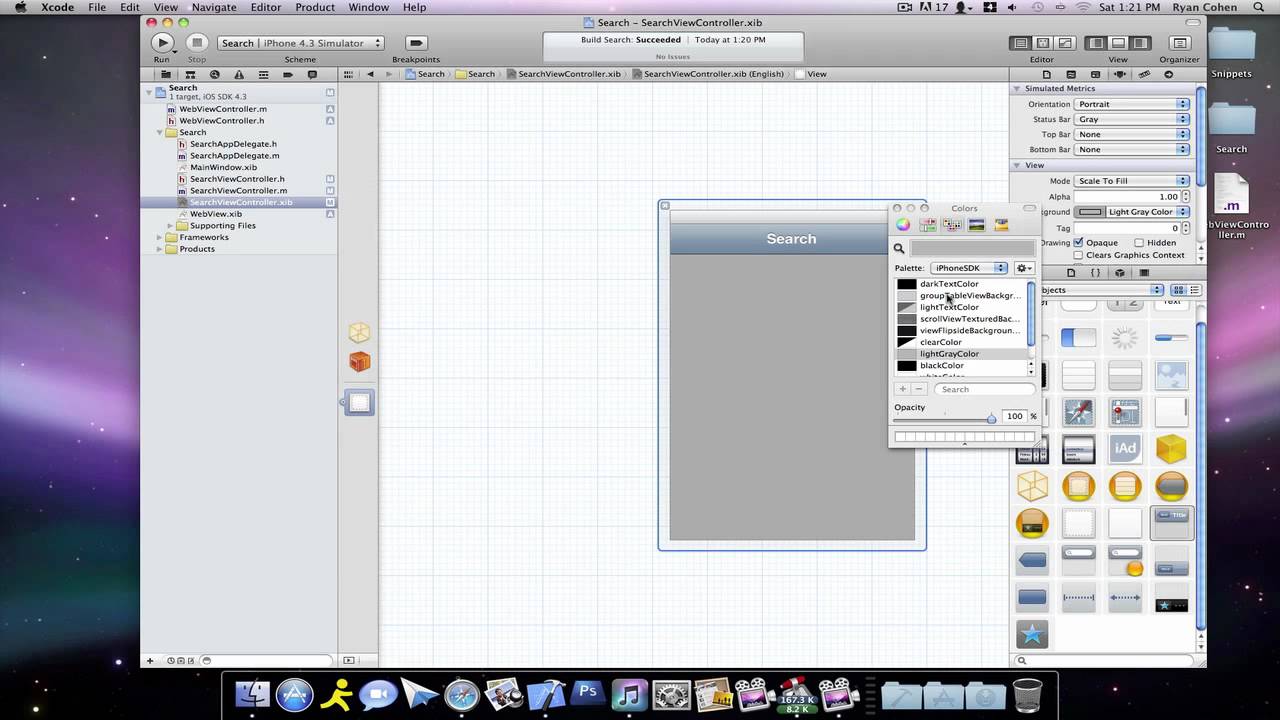
Task: Switch object library to list view
Action: pyautogui.click(x=1194, y=290)
